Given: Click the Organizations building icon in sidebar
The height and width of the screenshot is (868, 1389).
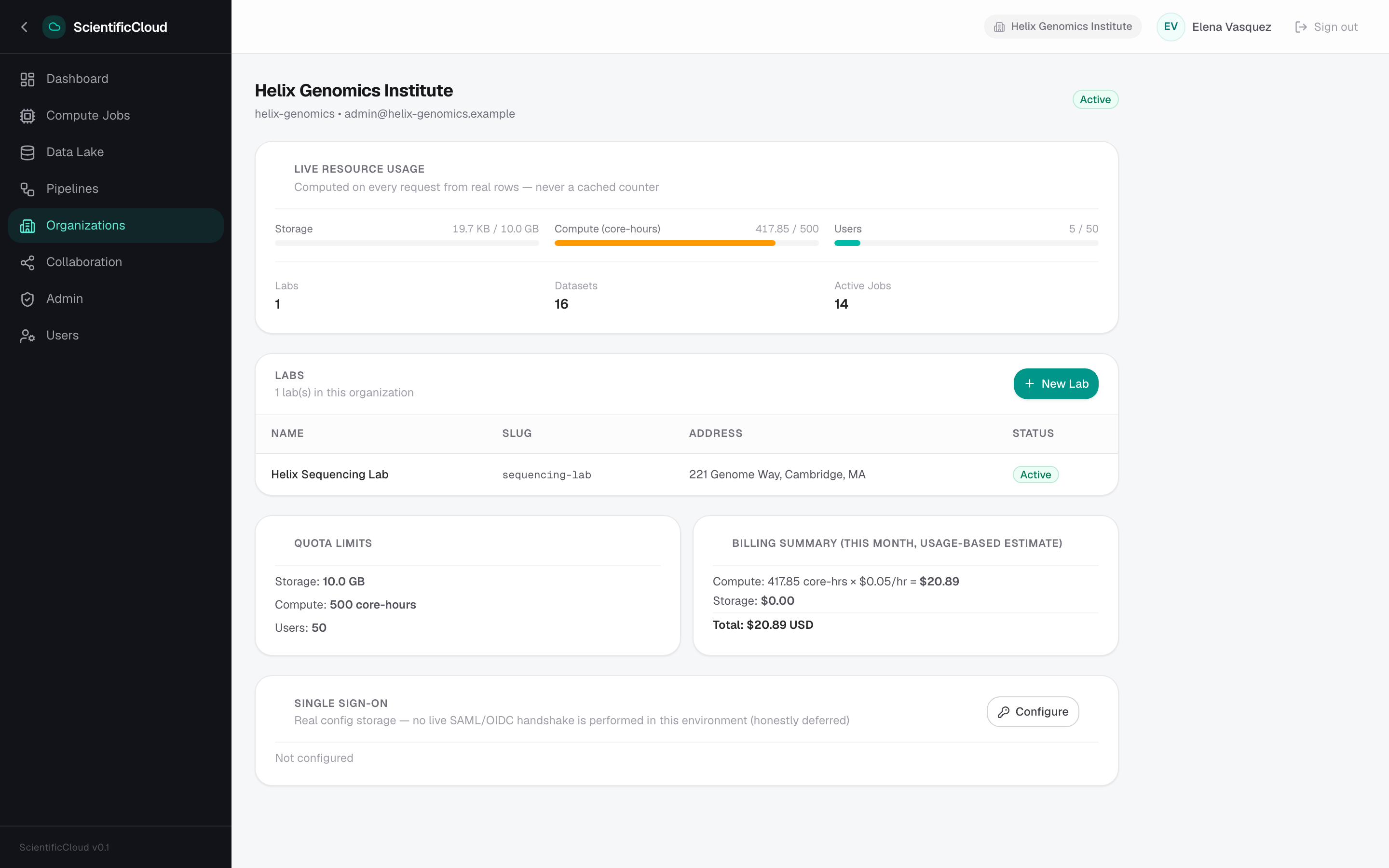Looking at the screenshot, I should [x=27, y=226].
